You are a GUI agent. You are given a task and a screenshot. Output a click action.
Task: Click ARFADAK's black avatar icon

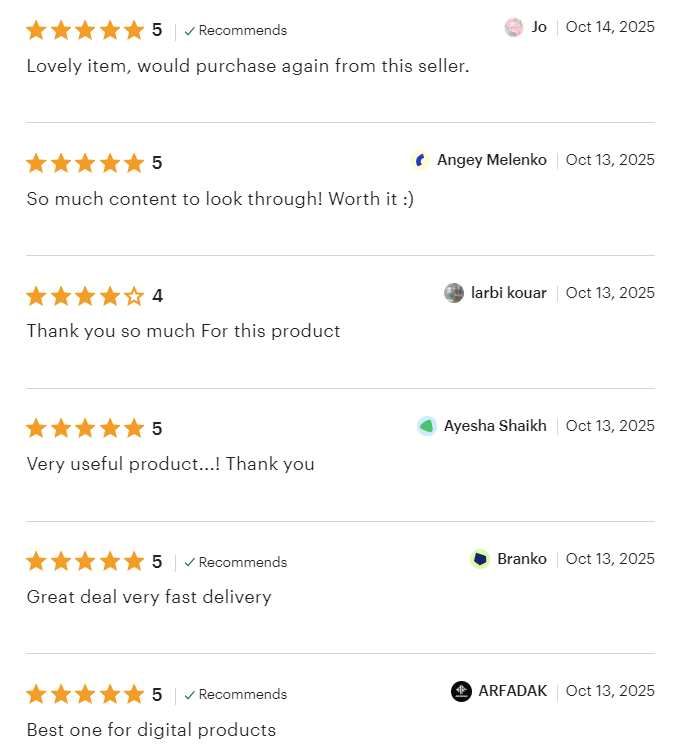pos(461,691)
